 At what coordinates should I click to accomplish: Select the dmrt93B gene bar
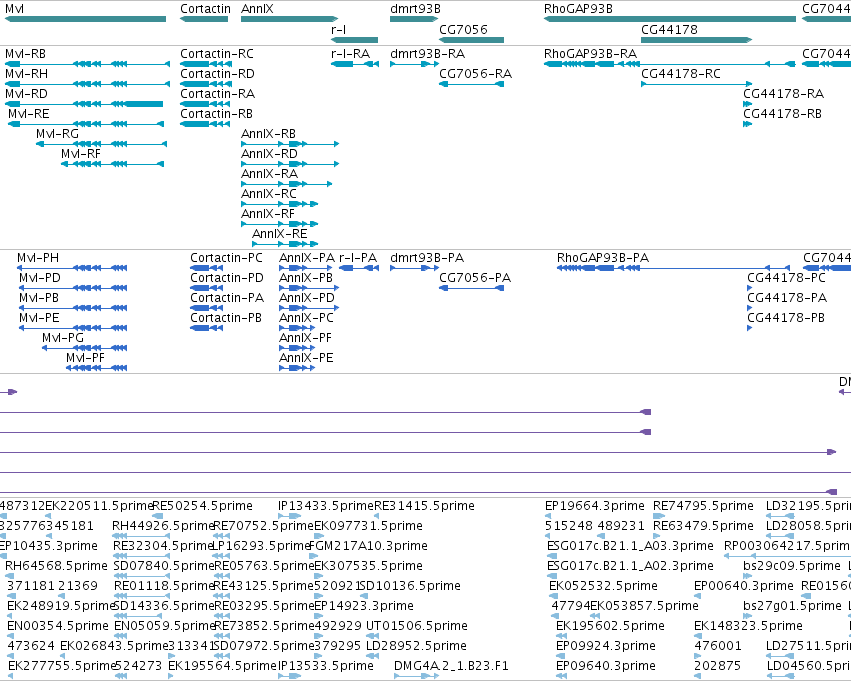[x=414, y=19]
